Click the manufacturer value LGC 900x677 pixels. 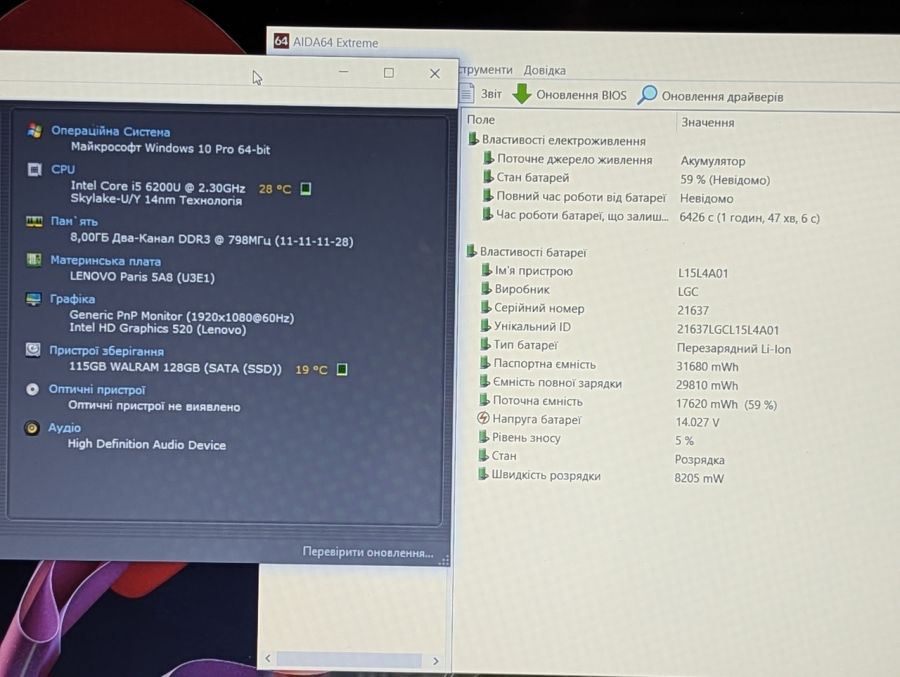[688, 292]
